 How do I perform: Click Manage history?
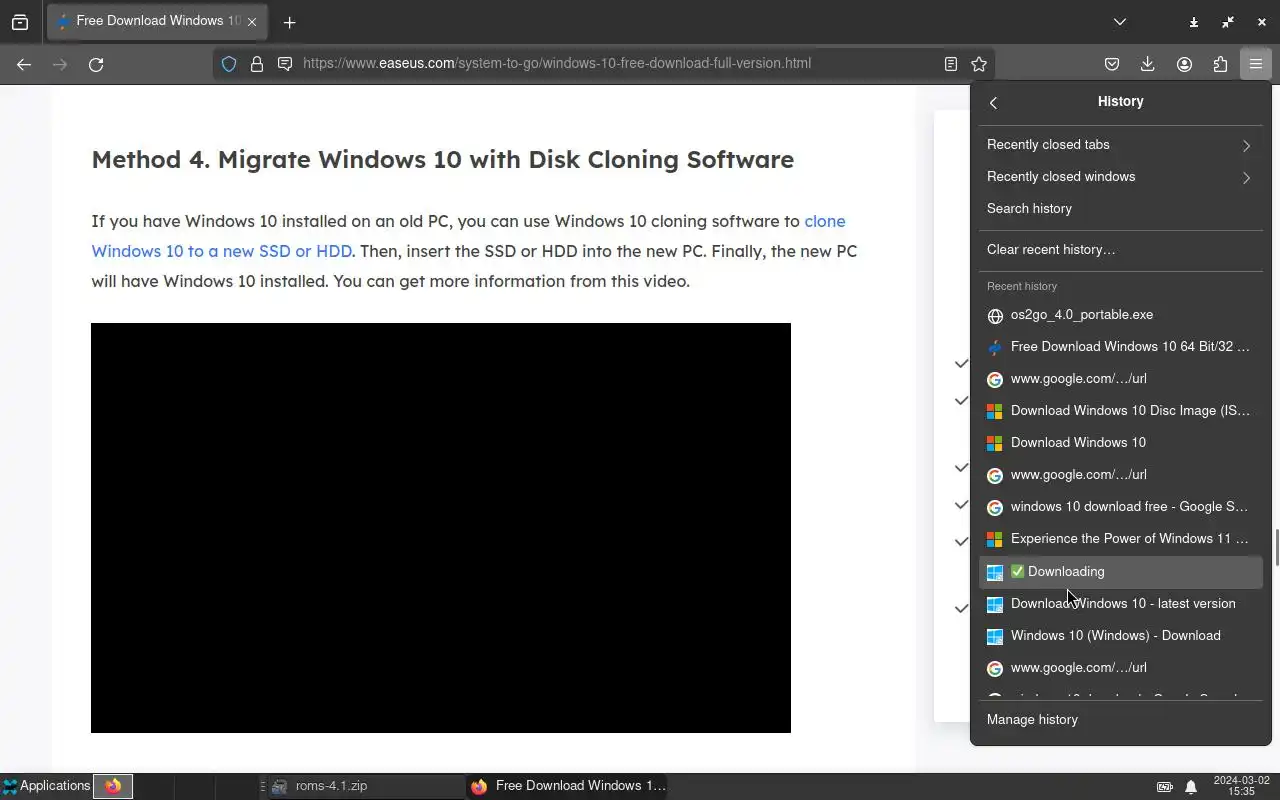click(1120, 720)
